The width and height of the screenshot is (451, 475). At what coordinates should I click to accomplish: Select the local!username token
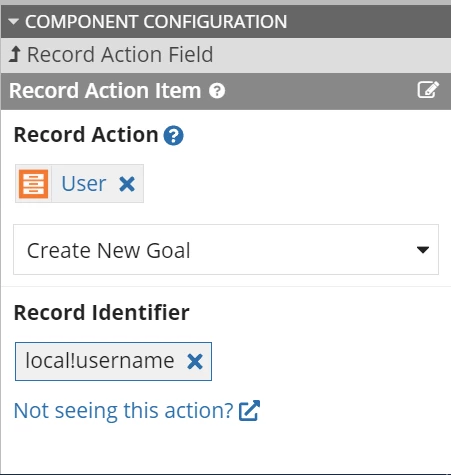pyautogui.click(x=100, y=361)
